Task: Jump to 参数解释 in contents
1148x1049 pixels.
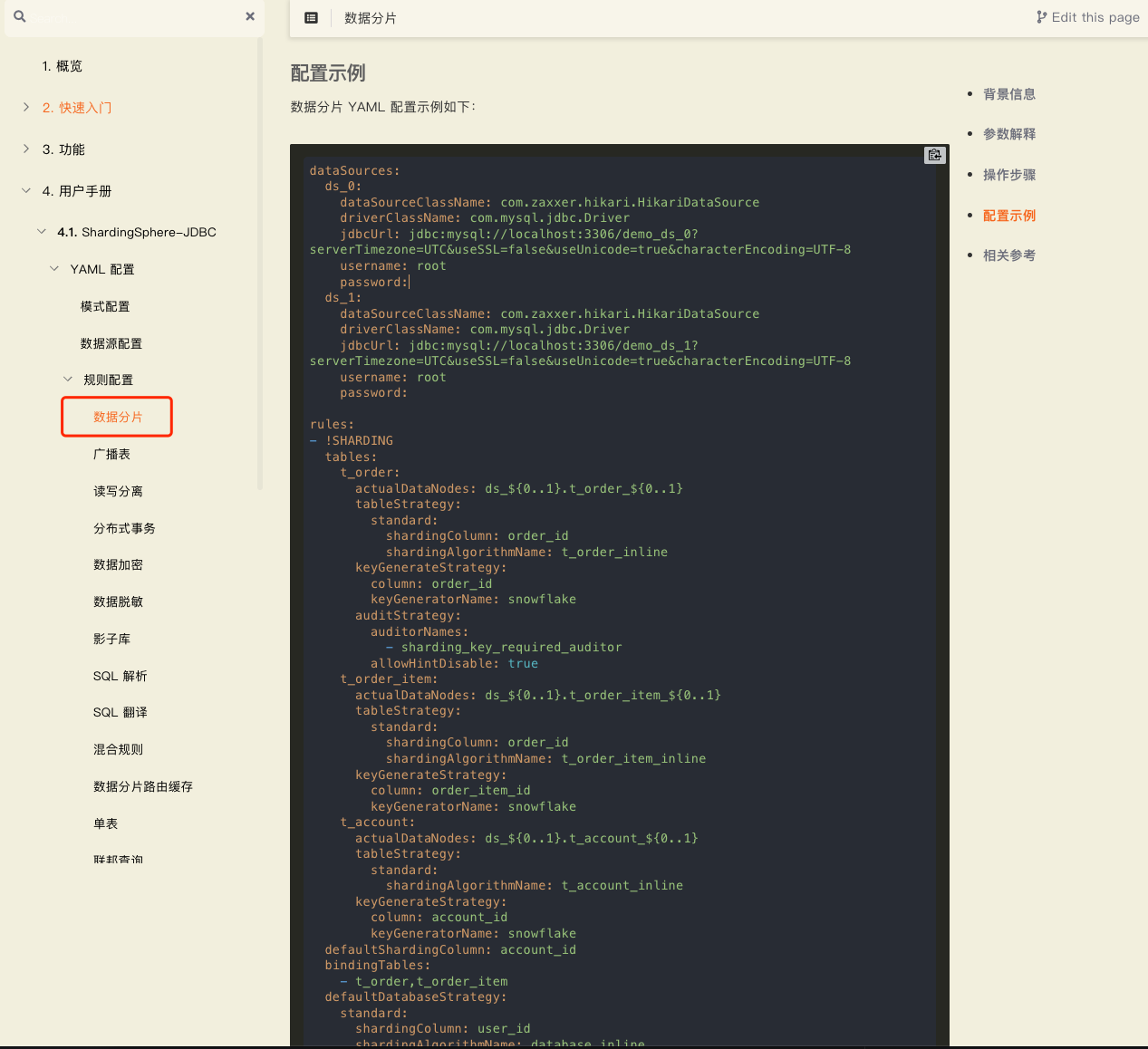Action: 1008,134
